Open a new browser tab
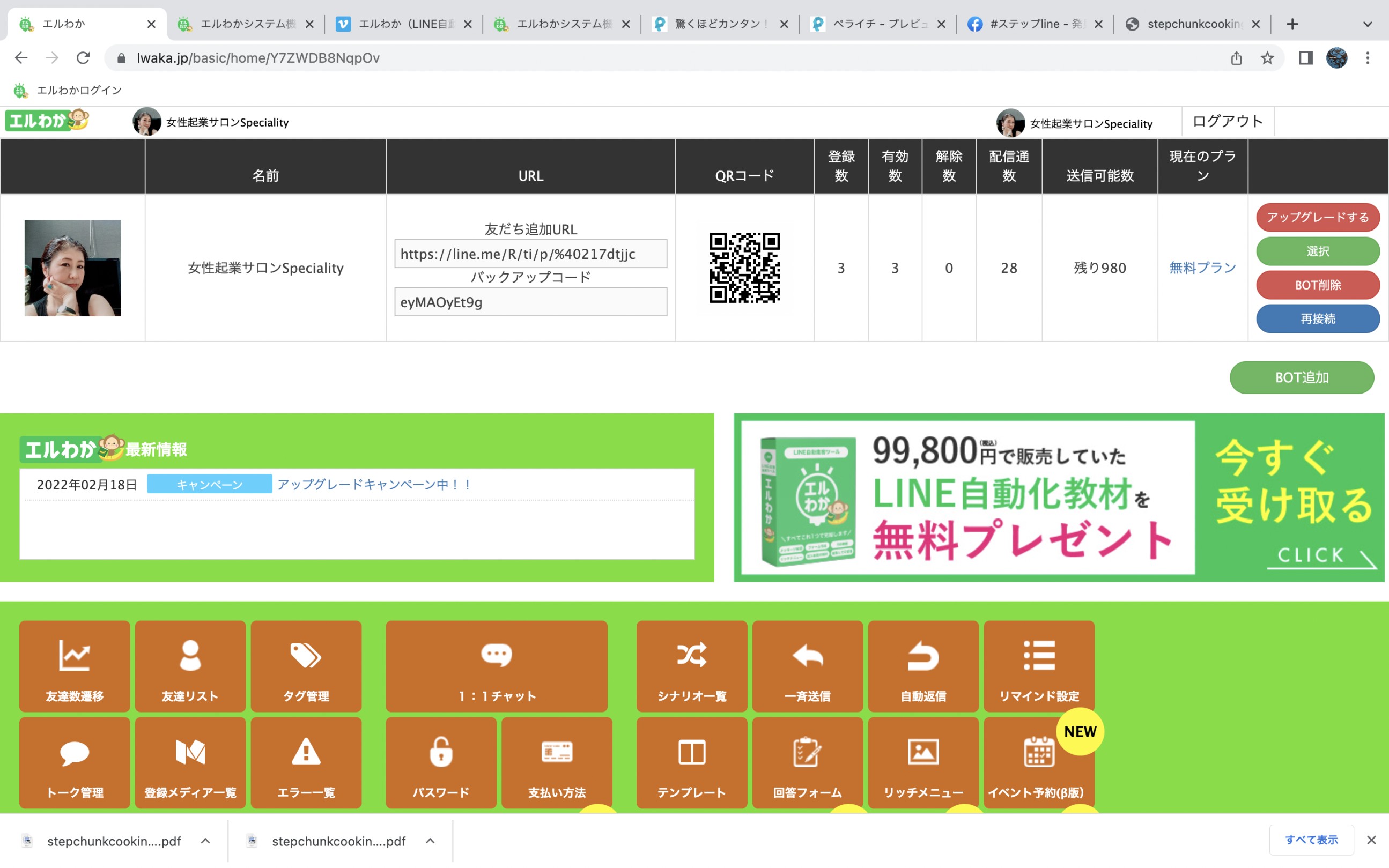Screen dimensions: 1389x868 [x=1292, y=24]
